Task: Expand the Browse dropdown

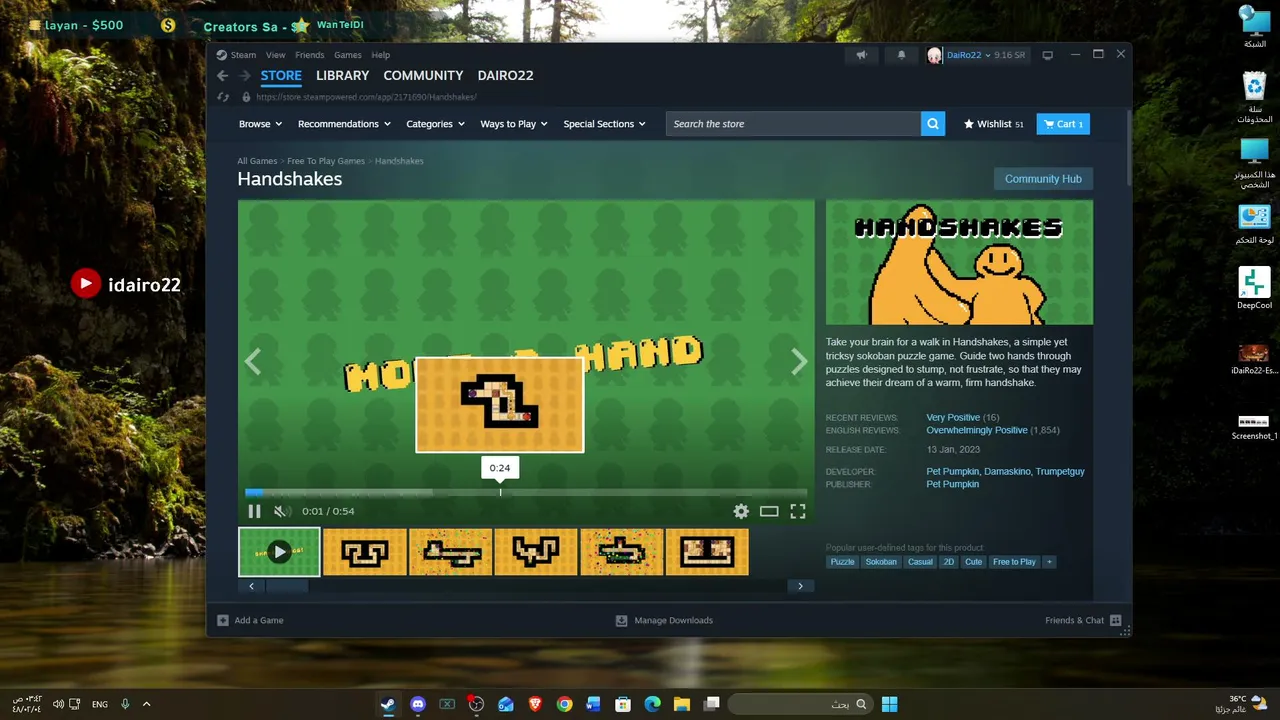Action: (x=260, y=124)
